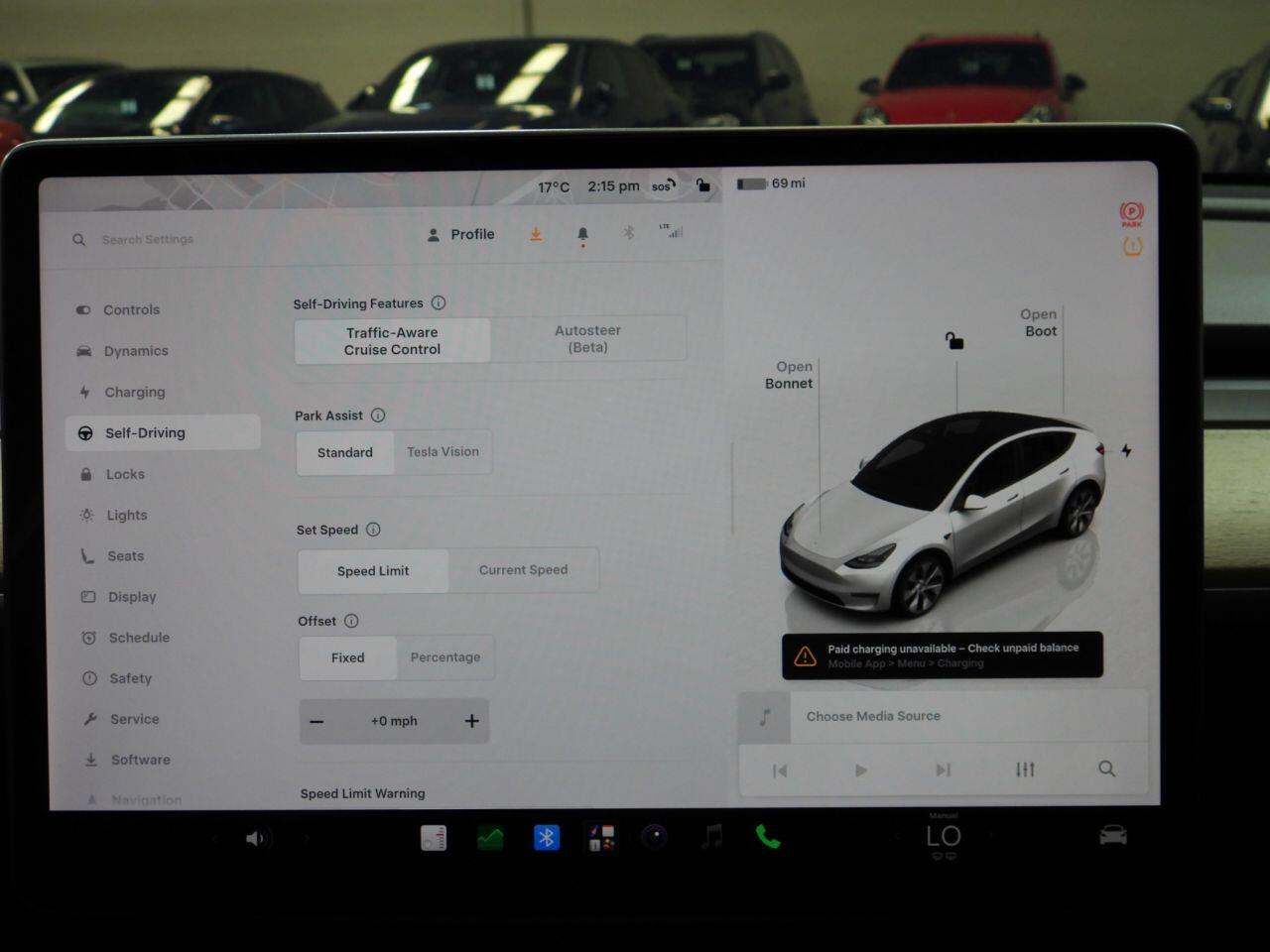Tap the LO climate temperature
The image size is (1270, 952).
point(944,836)
